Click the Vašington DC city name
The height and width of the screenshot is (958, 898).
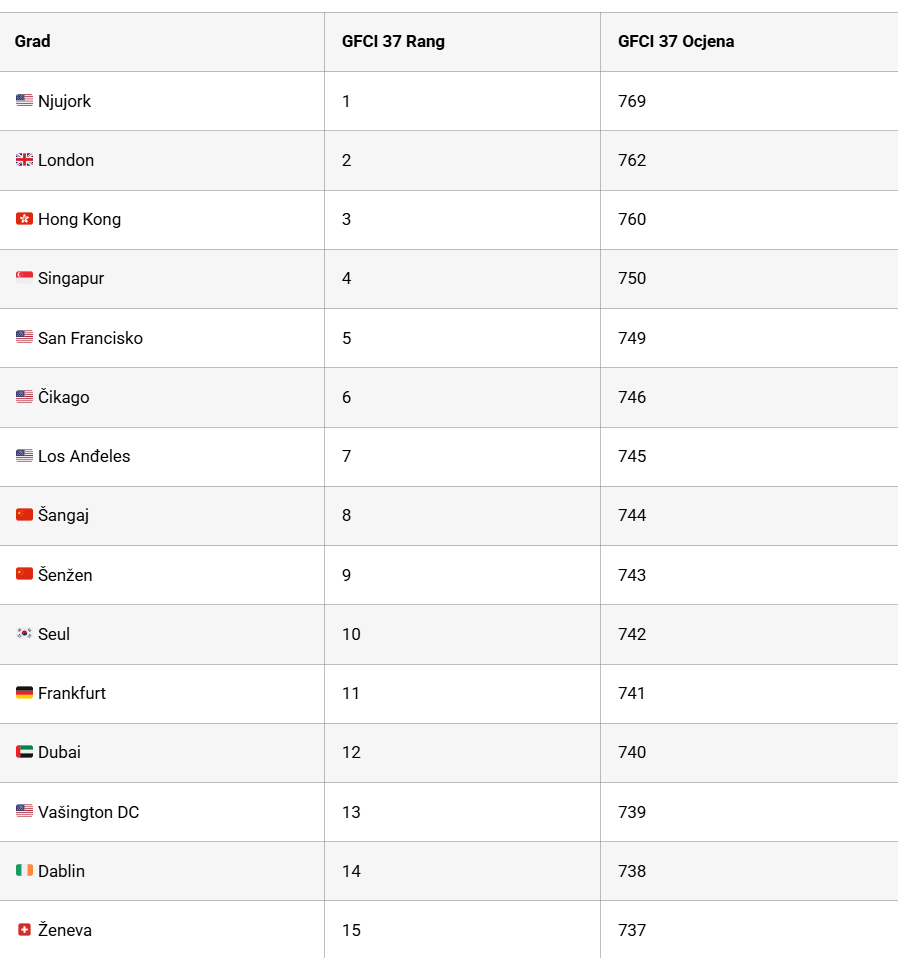(x=89, y=812)
